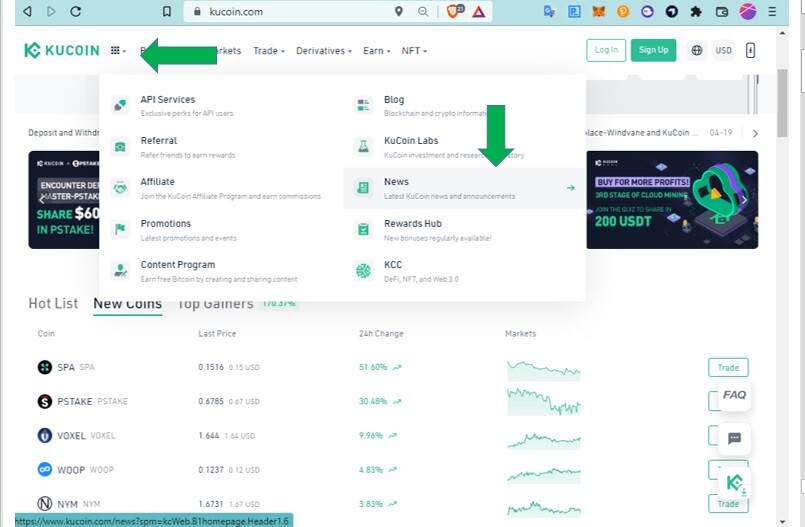805x527 pixels.
Task: Open the cloud mining 200 USDT banner
Action: (672, 200)
